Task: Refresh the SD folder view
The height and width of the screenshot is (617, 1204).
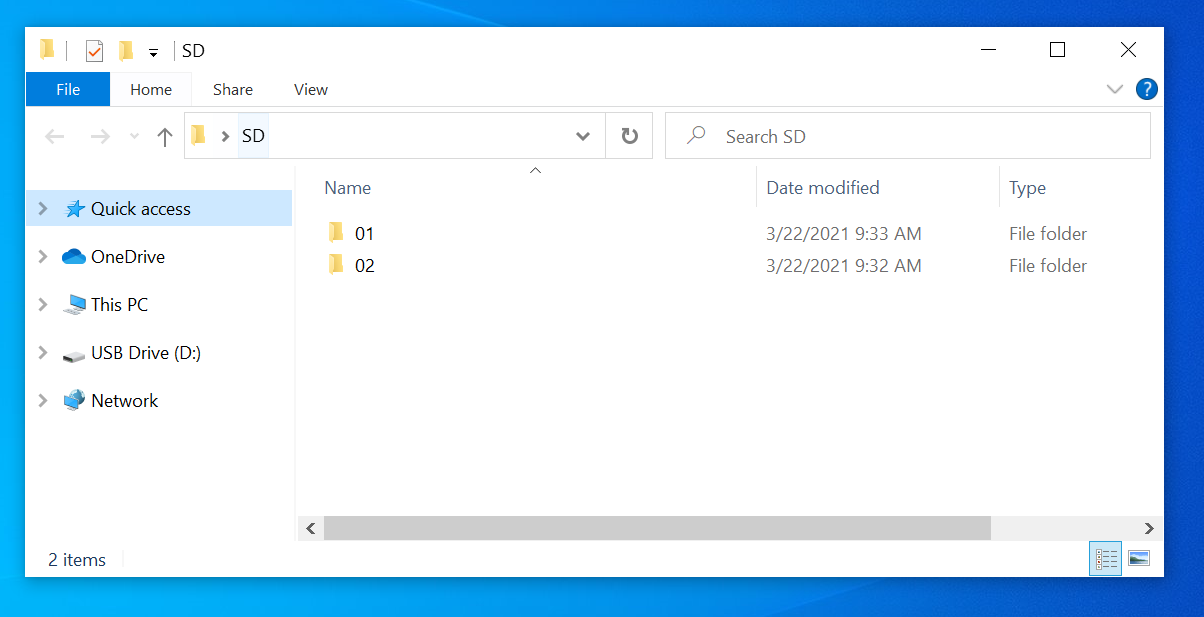Action: pos(629,136)
